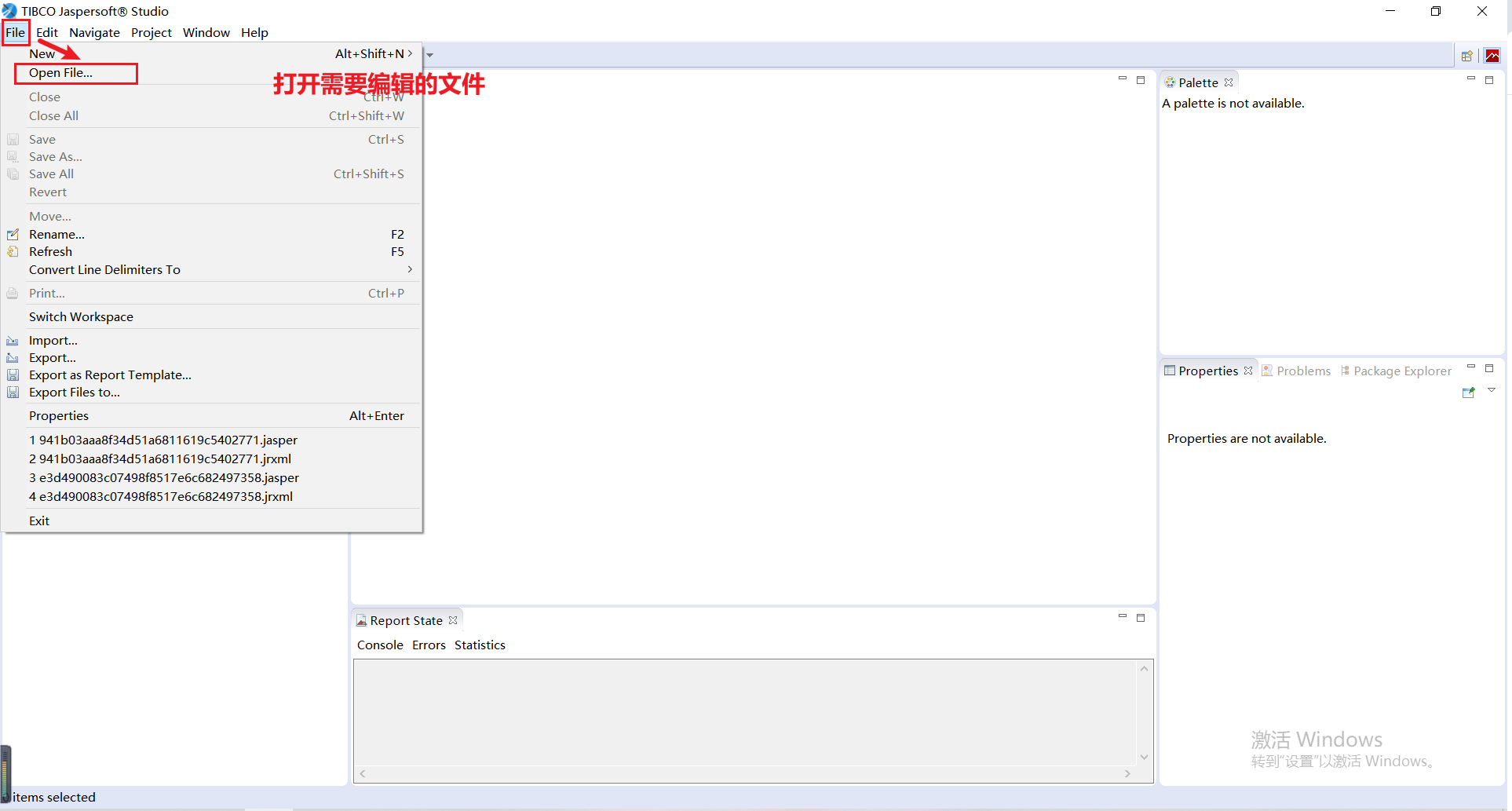The width and height of the screenshot is (1512, 811).
Task: Choose Export... from the File menu
Action: (x=212, y=357)
